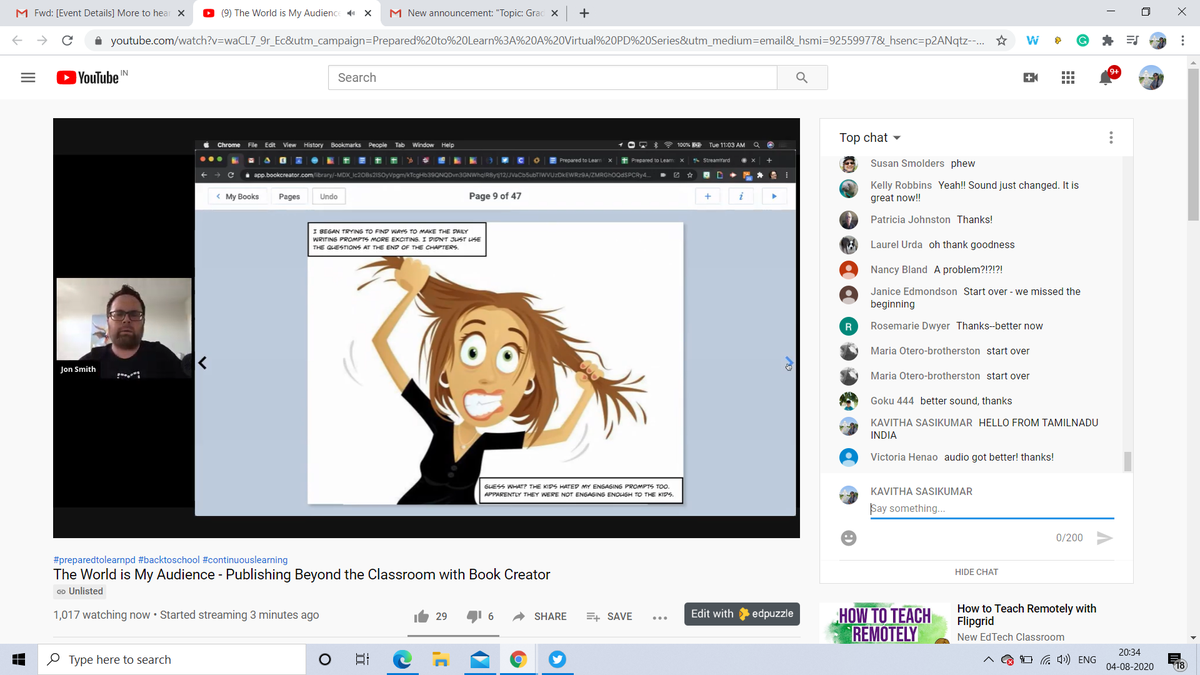This screenshot has width=1200, height=675.
Task: Send the chat message arrow
Action: [1105, 537]
